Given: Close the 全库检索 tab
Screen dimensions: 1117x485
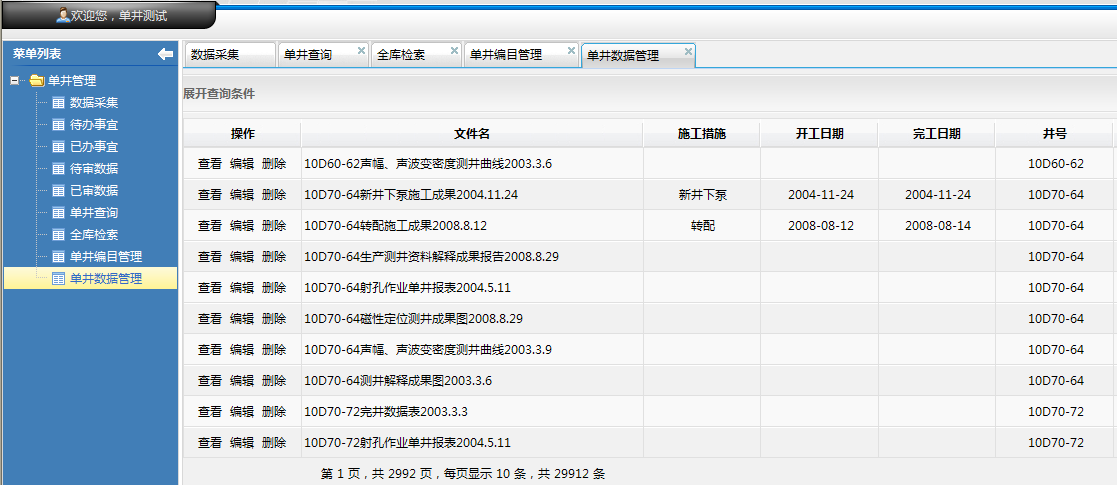Looking at the screenshot, I should click(454, 50).
